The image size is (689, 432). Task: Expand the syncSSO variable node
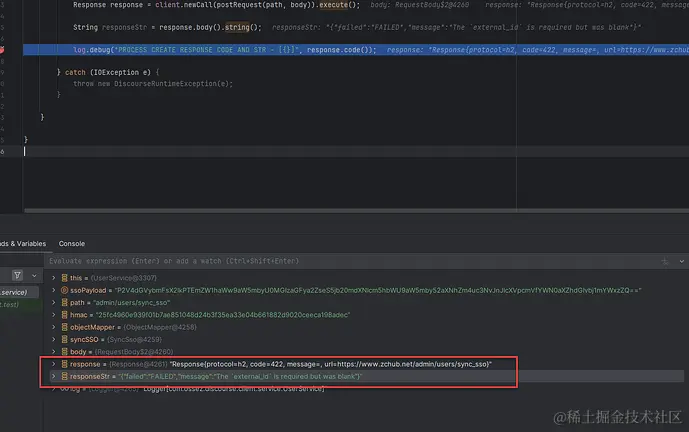click(x=54, y=339)
